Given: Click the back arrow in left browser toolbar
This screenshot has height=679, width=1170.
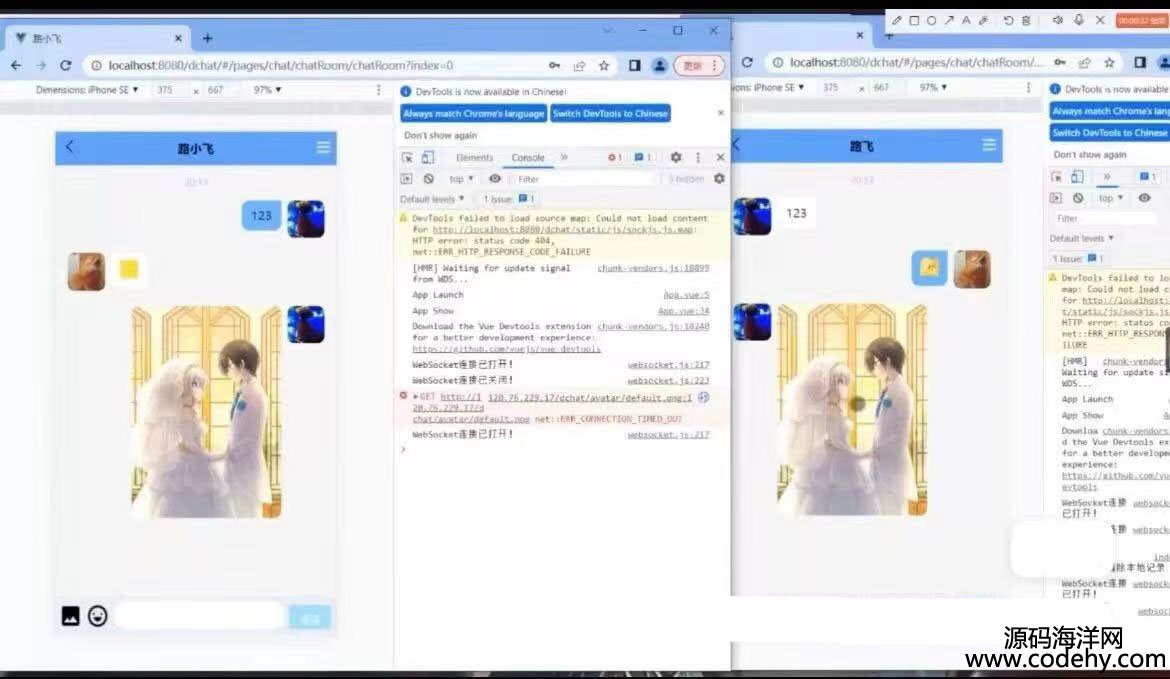Looking at the screenshot, I should 16,66.
